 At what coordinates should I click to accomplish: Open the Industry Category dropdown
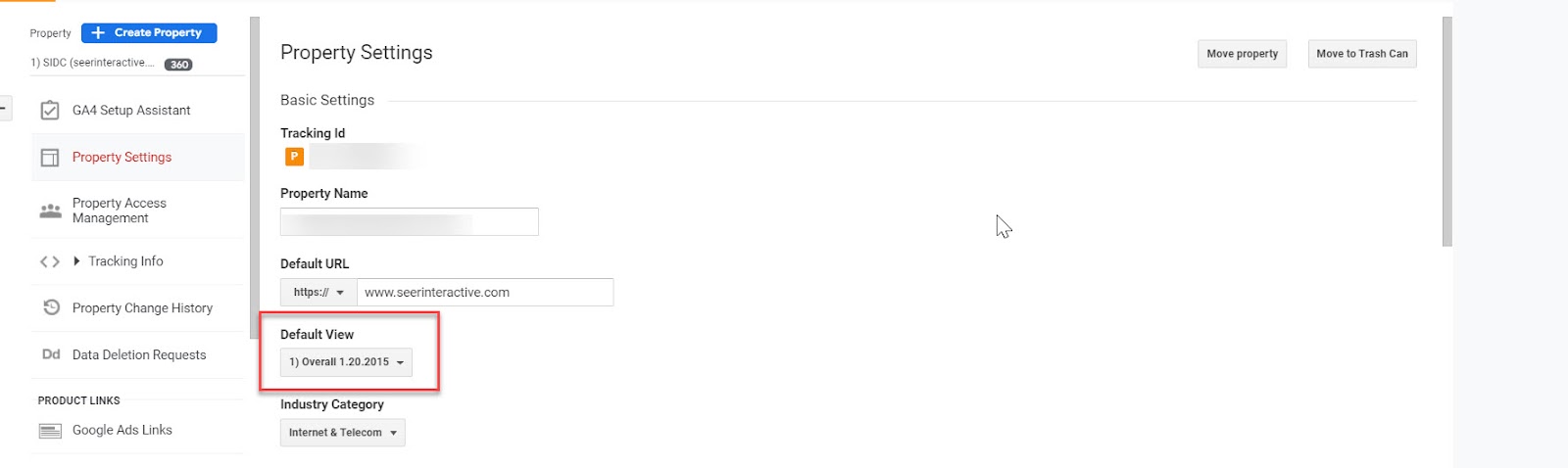342,433
